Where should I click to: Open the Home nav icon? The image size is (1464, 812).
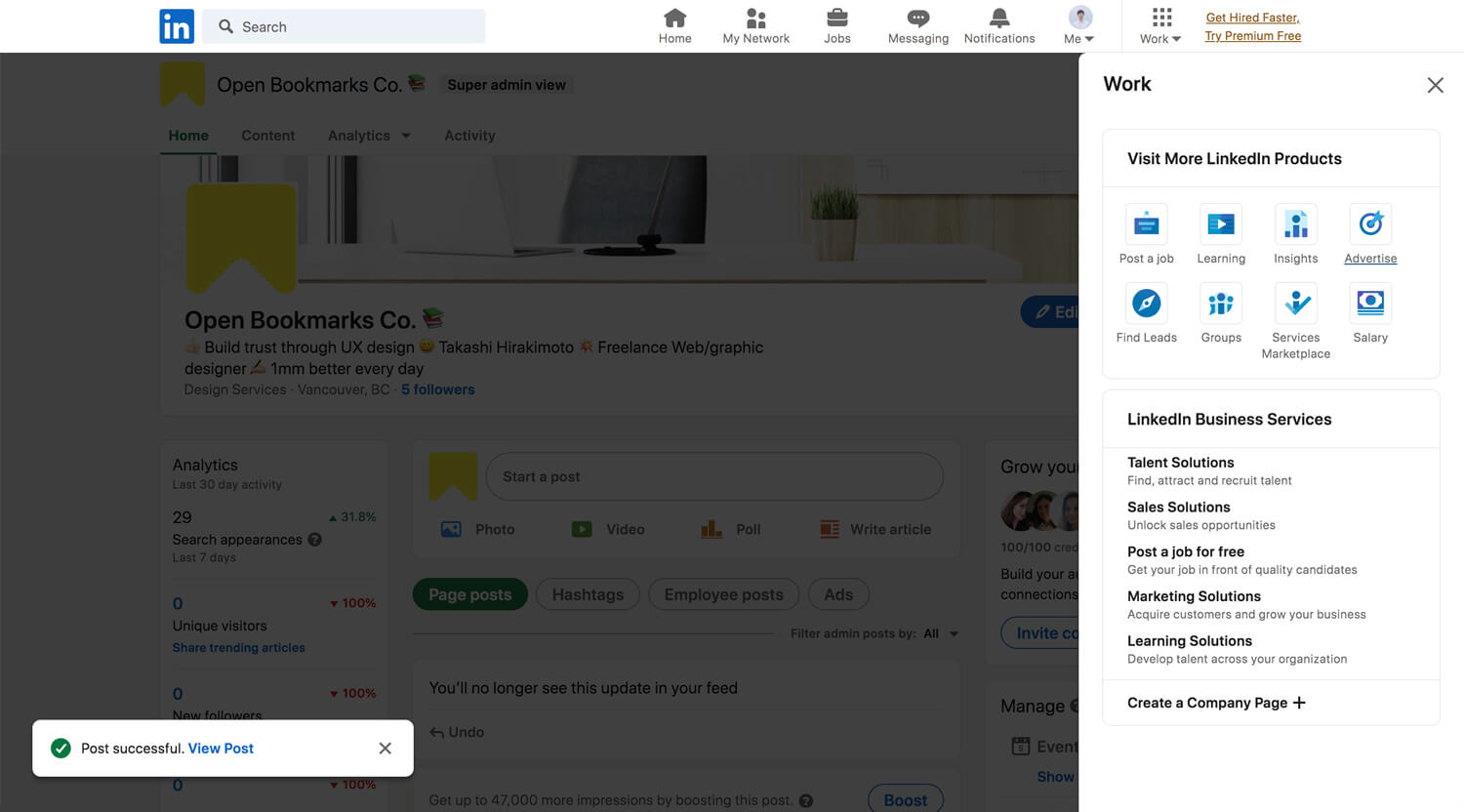coord(674,26)
